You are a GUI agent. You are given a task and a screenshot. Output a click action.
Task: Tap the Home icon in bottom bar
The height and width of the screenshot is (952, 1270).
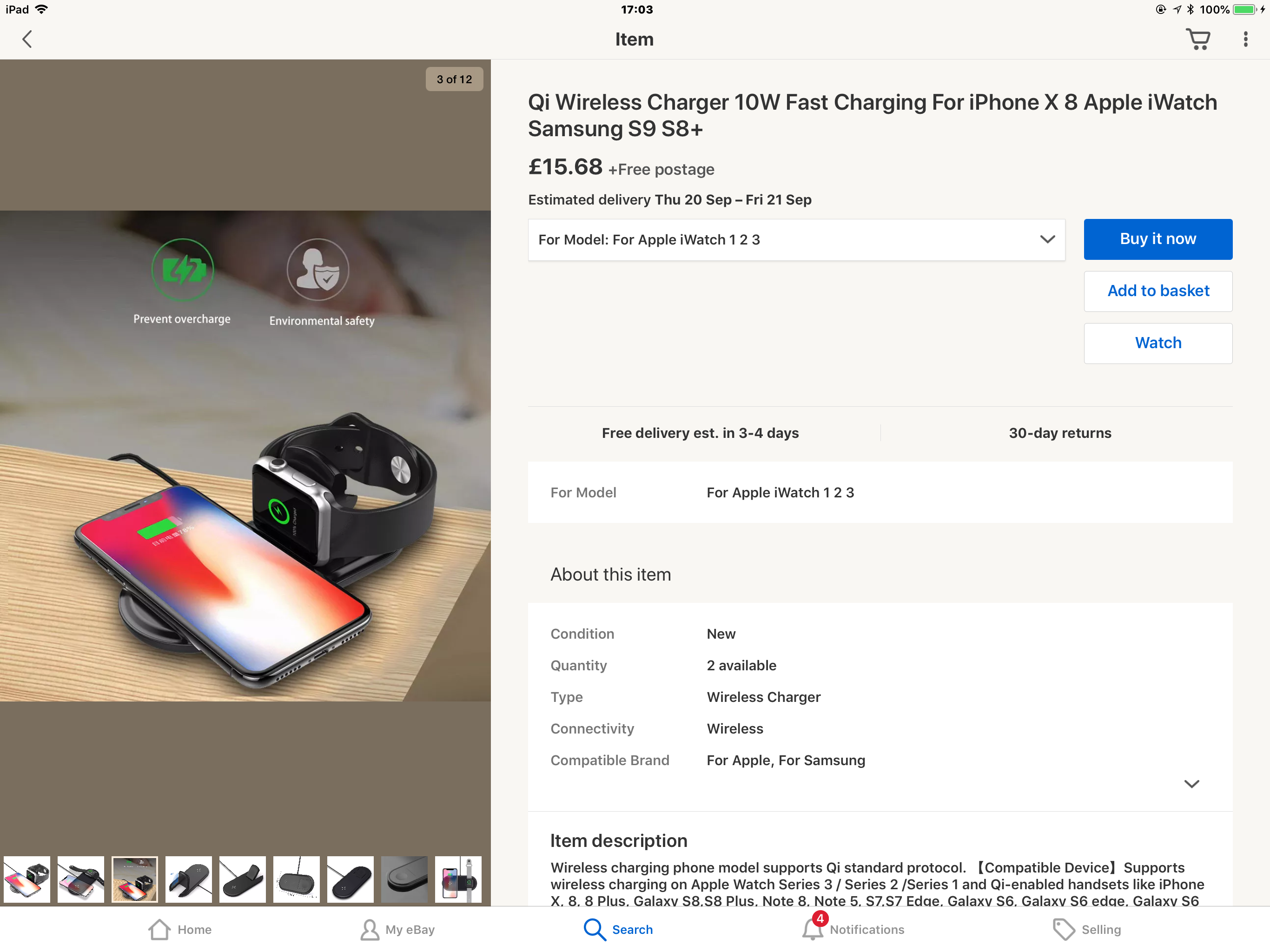click(x=159, y=929)
